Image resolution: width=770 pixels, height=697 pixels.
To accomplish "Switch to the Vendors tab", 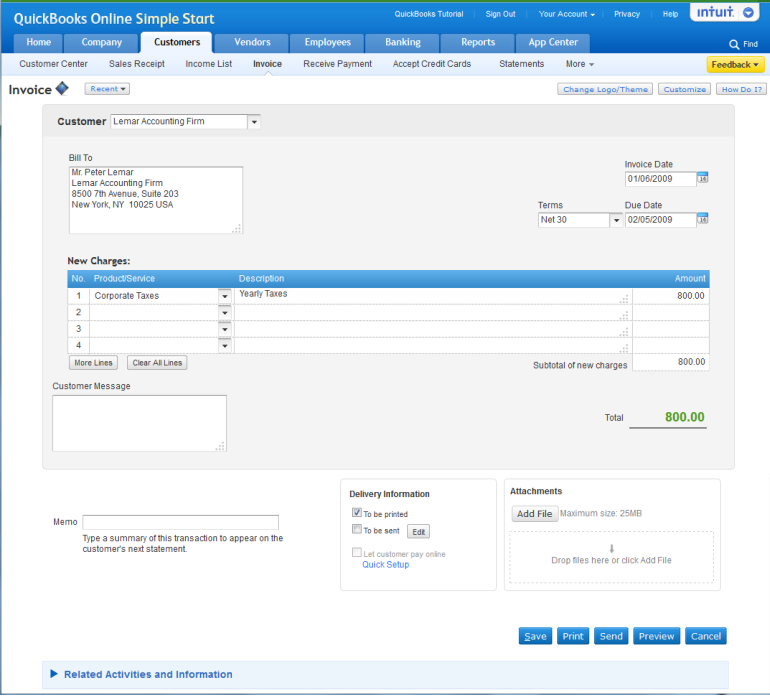I will [x=252, y=43].
